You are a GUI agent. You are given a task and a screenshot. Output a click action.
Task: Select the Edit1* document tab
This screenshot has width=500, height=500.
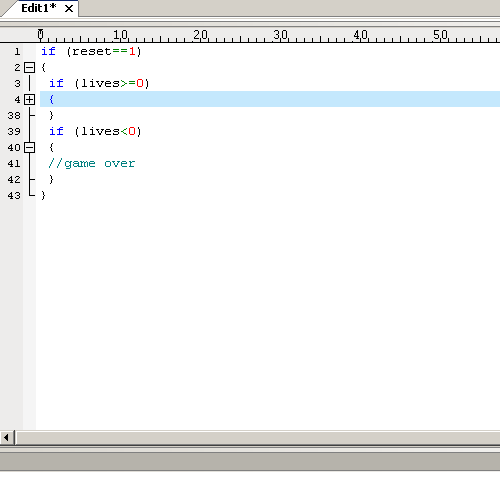coord(39,8)
